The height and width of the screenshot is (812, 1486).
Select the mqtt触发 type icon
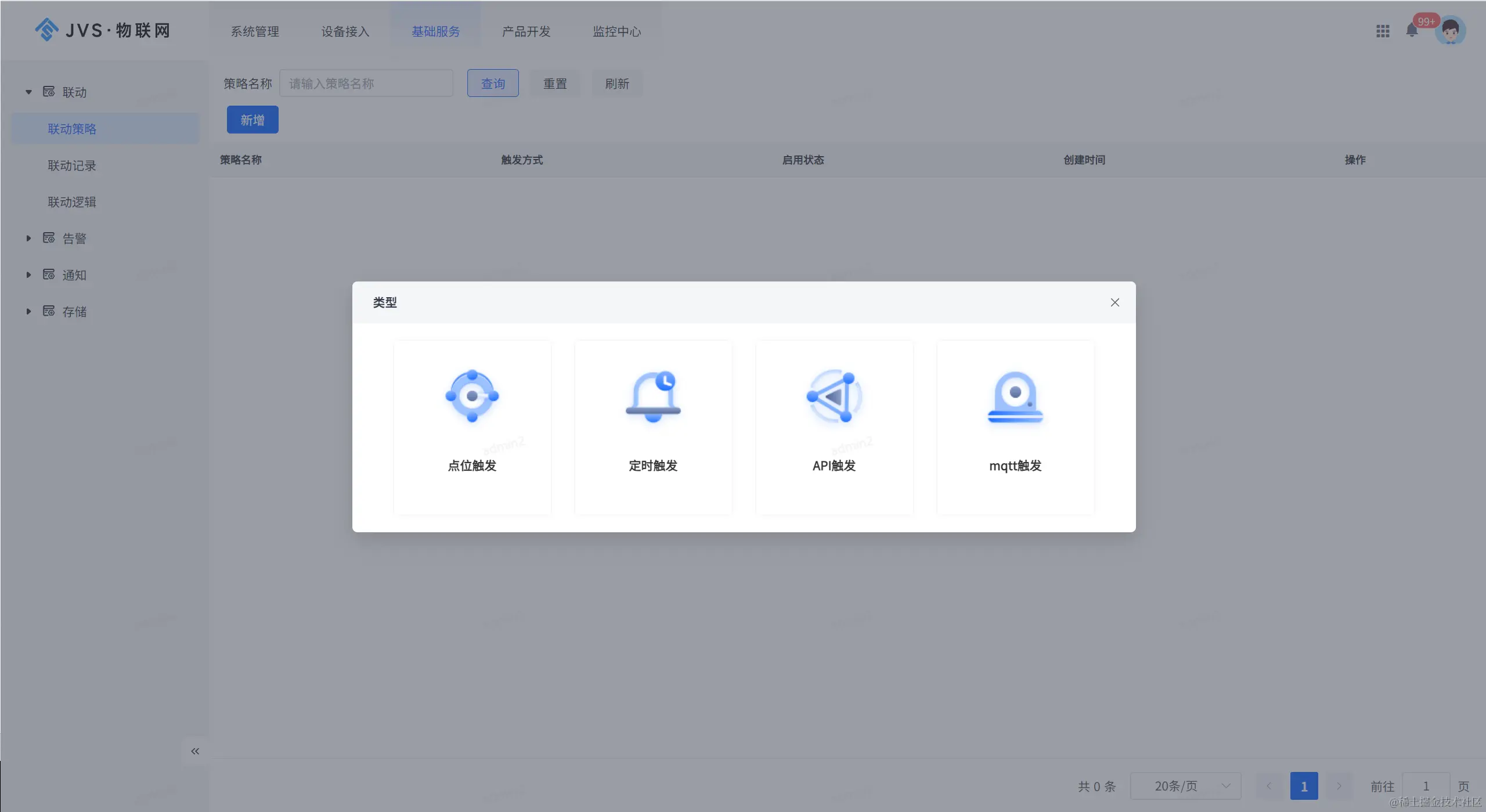pyautogui.click(x=1015, y=396)
